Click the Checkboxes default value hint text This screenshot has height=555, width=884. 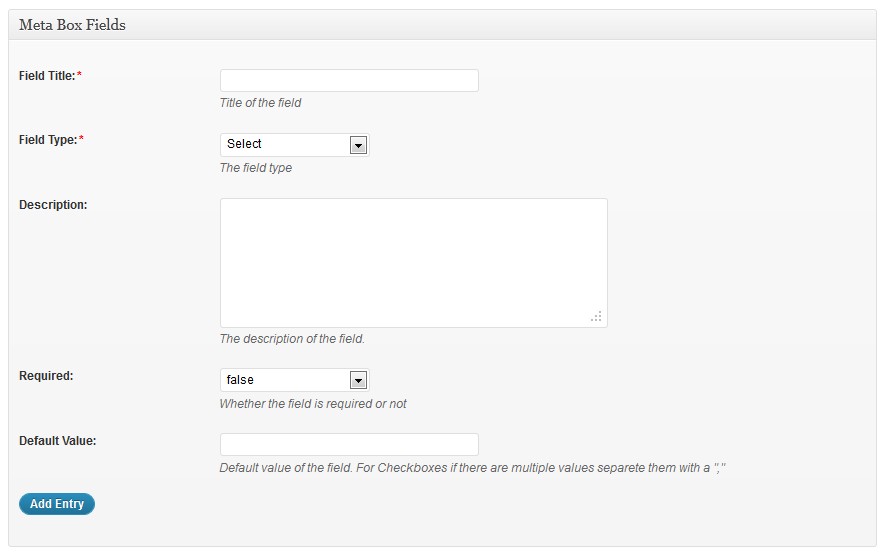point(472,468)
